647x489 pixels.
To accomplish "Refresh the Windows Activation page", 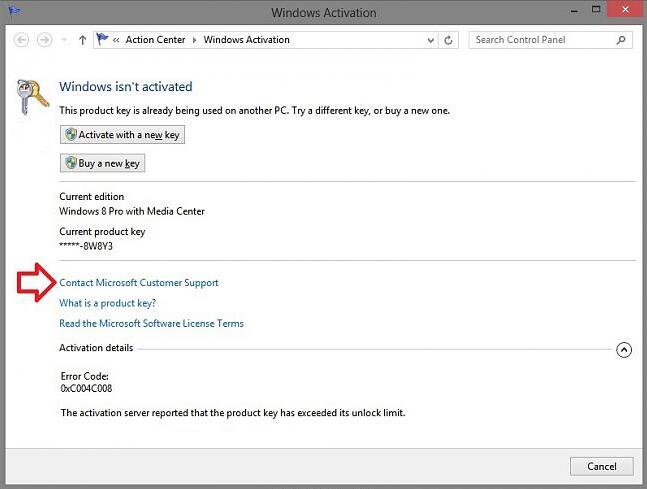I will tap(448, 40).
